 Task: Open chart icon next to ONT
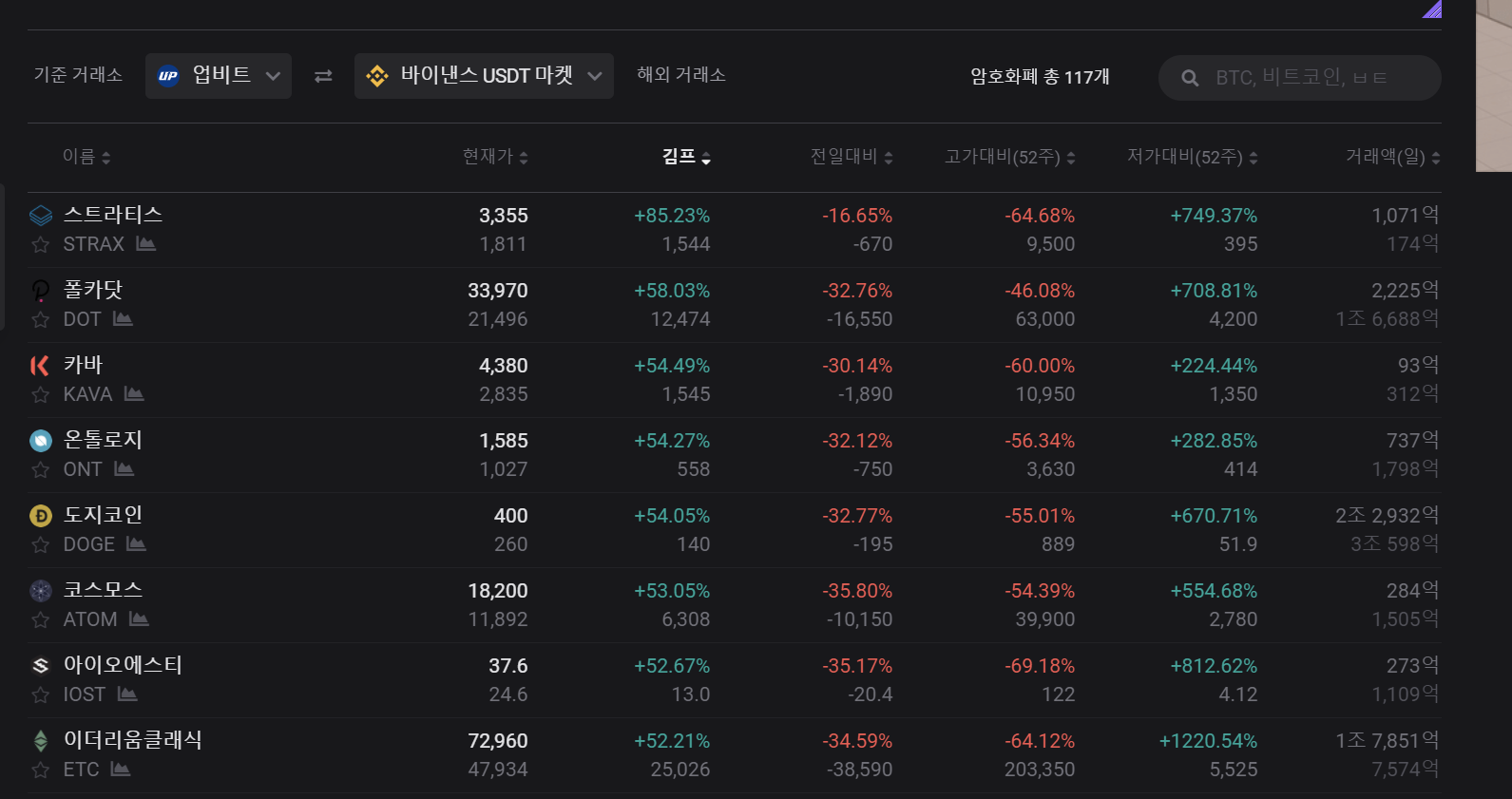[x=124, y=469]
